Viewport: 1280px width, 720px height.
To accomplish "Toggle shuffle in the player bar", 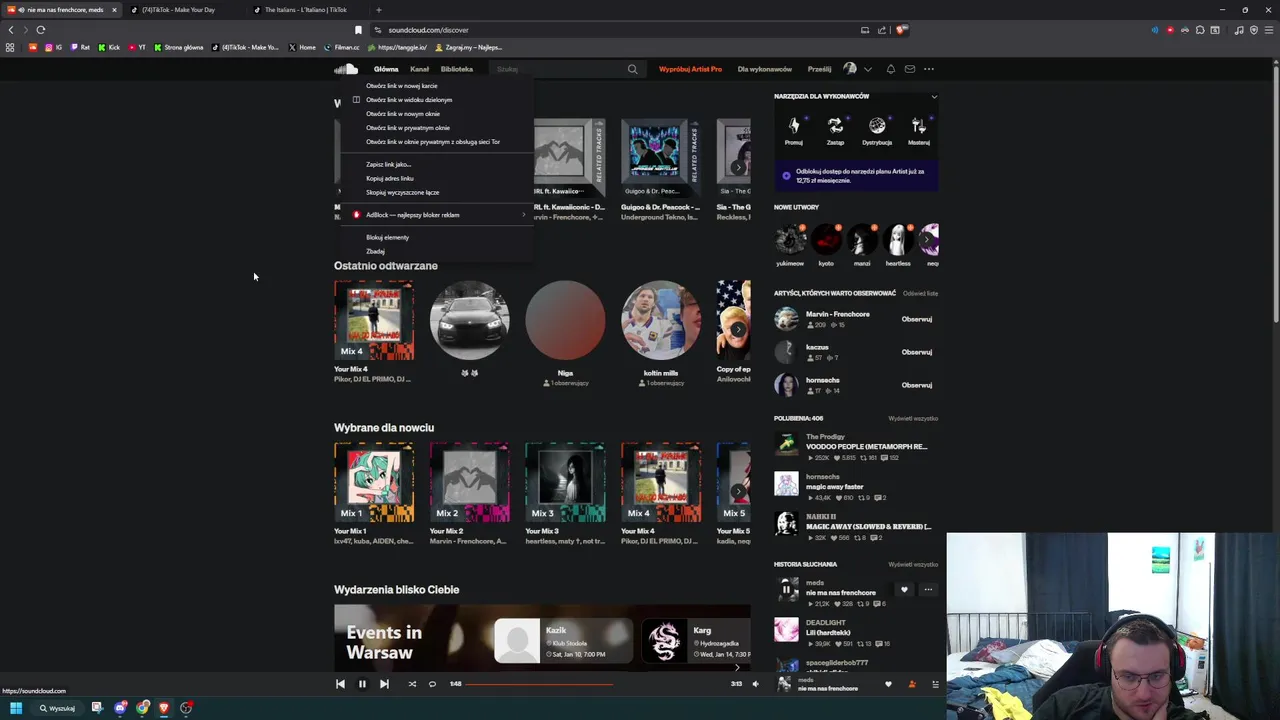I will pyautogui.click(x=412, y=684).
